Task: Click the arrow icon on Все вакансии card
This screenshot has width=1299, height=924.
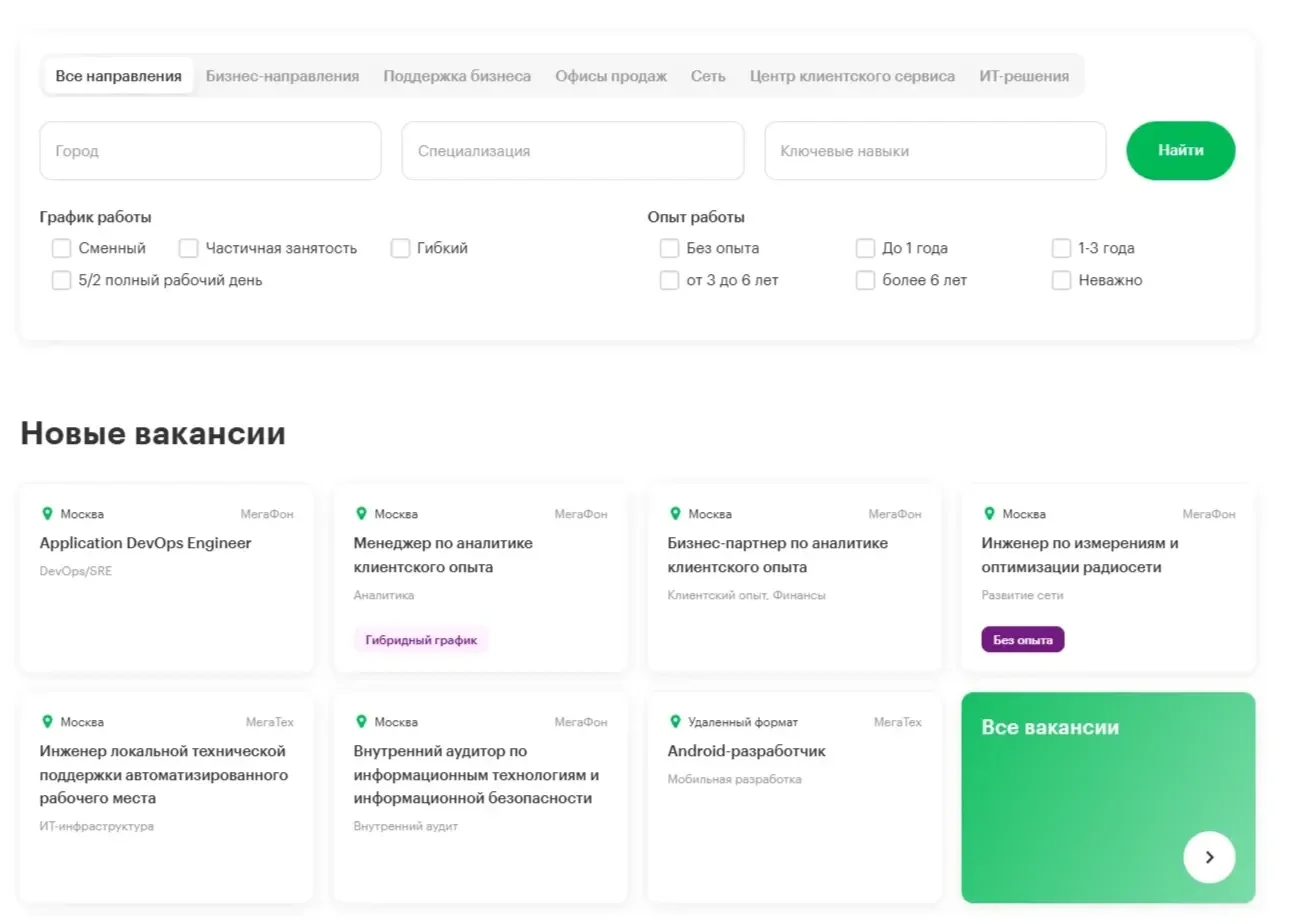Action: click(x=1209, y=857)
